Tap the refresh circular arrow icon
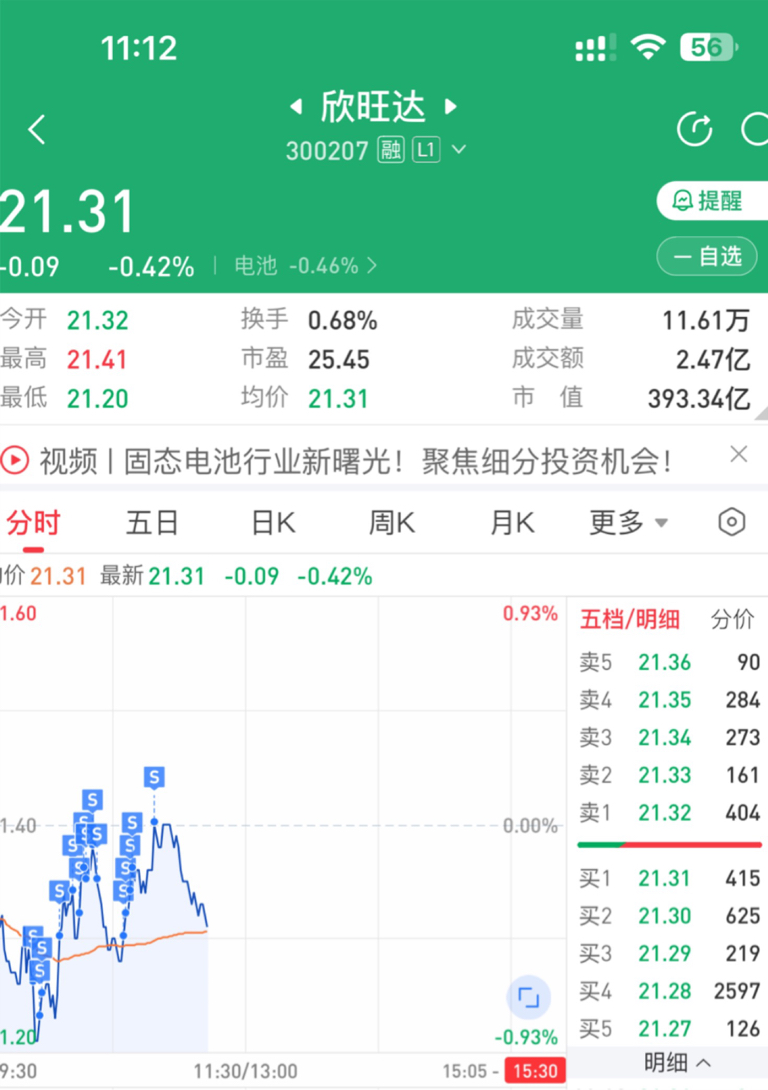 pyautogui.click(x=695, y=129)
